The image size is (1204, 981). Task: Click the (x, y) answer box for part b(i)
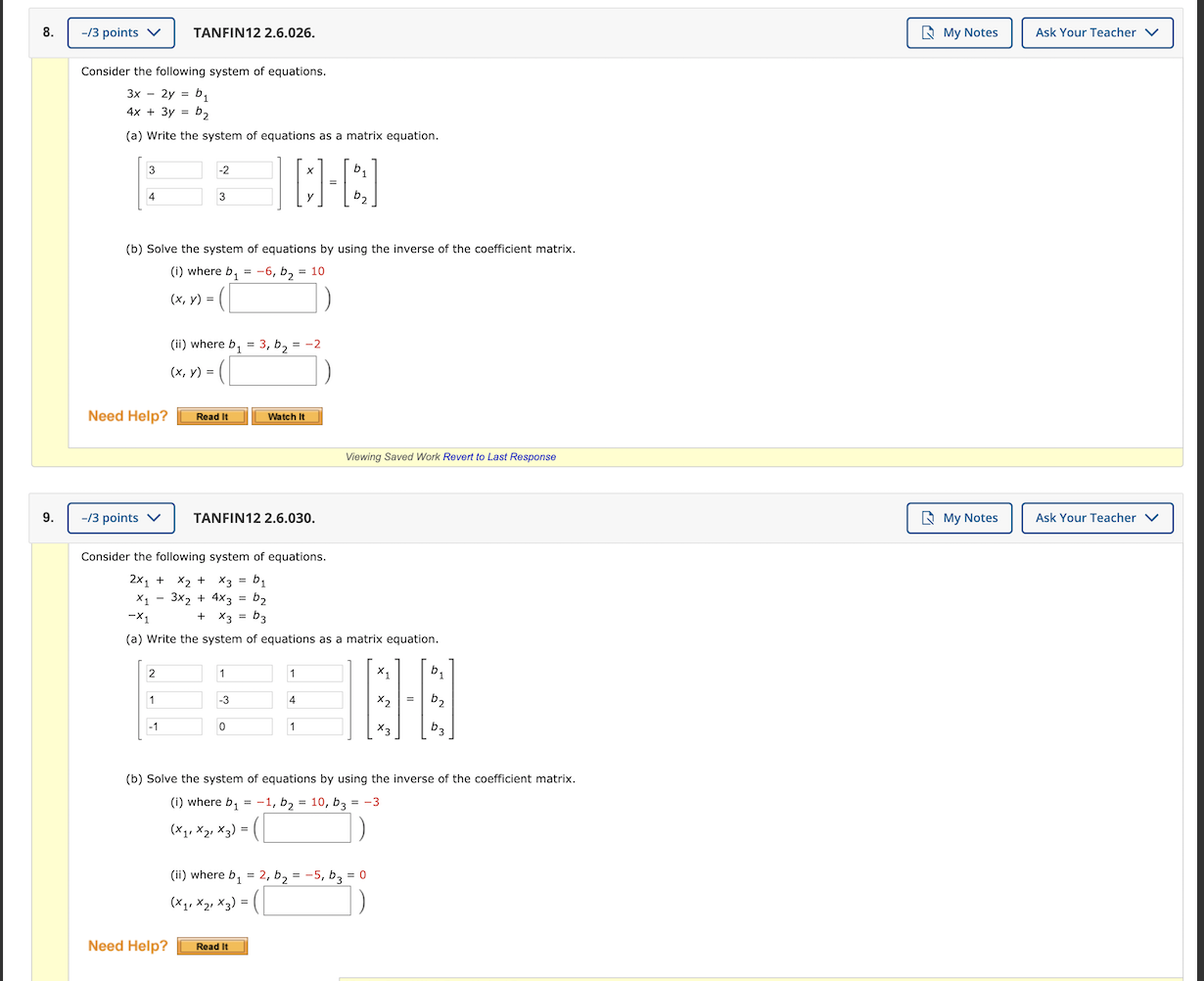271,298
